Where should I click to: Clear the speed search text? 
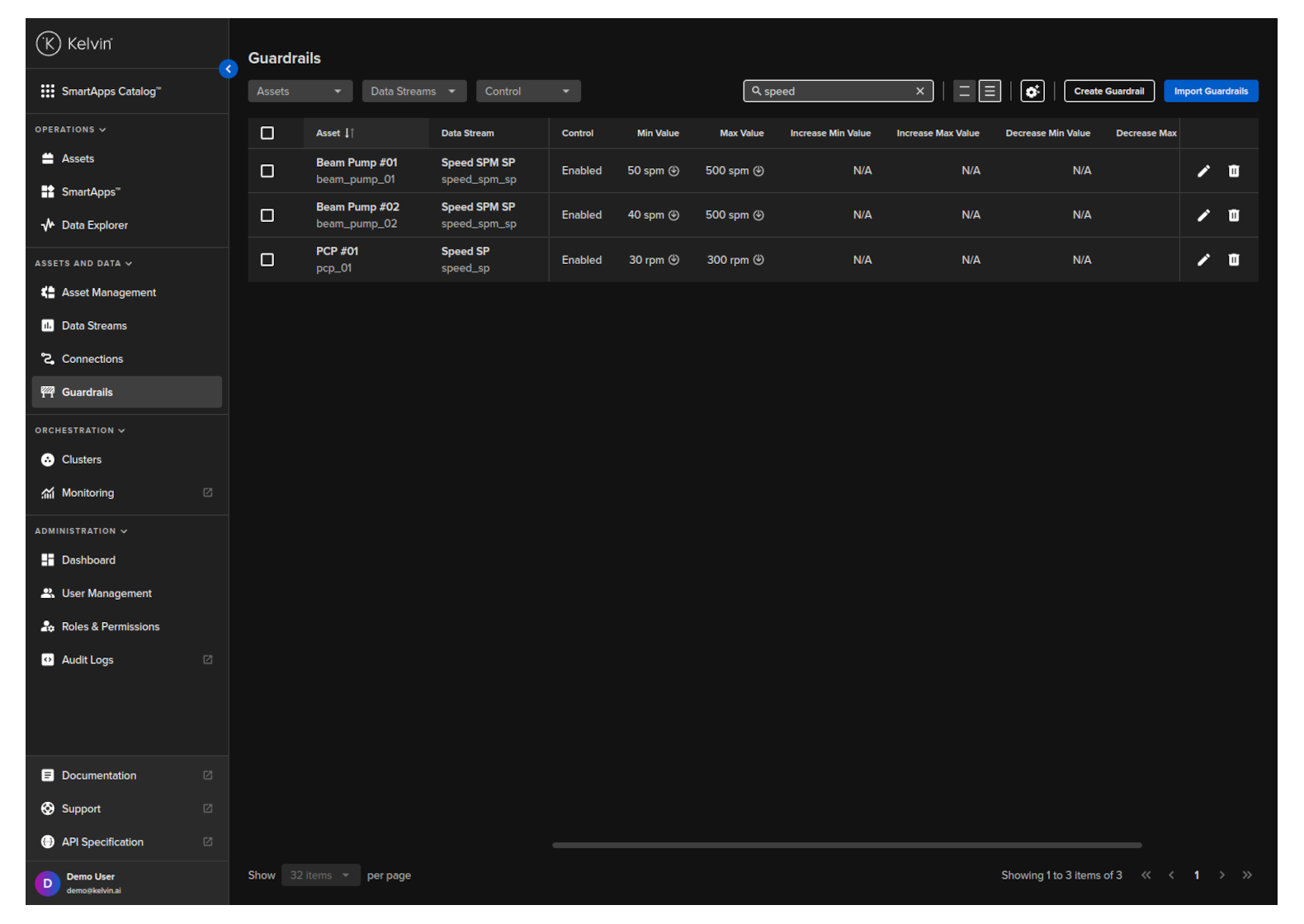click(x=919, y=92)
